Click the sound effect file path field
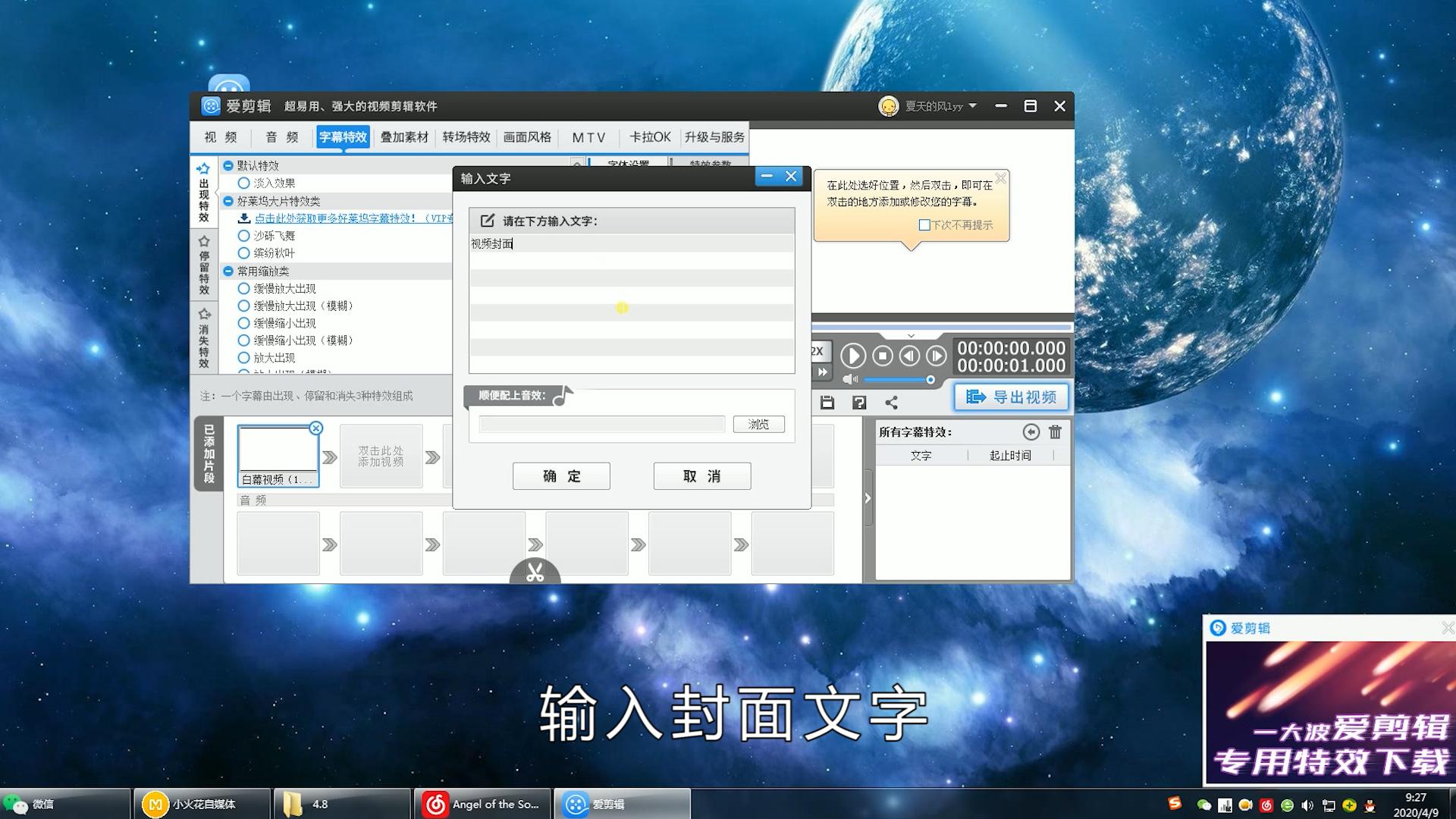Screen dimensions: 1456x819 click(x=602, y=424)
